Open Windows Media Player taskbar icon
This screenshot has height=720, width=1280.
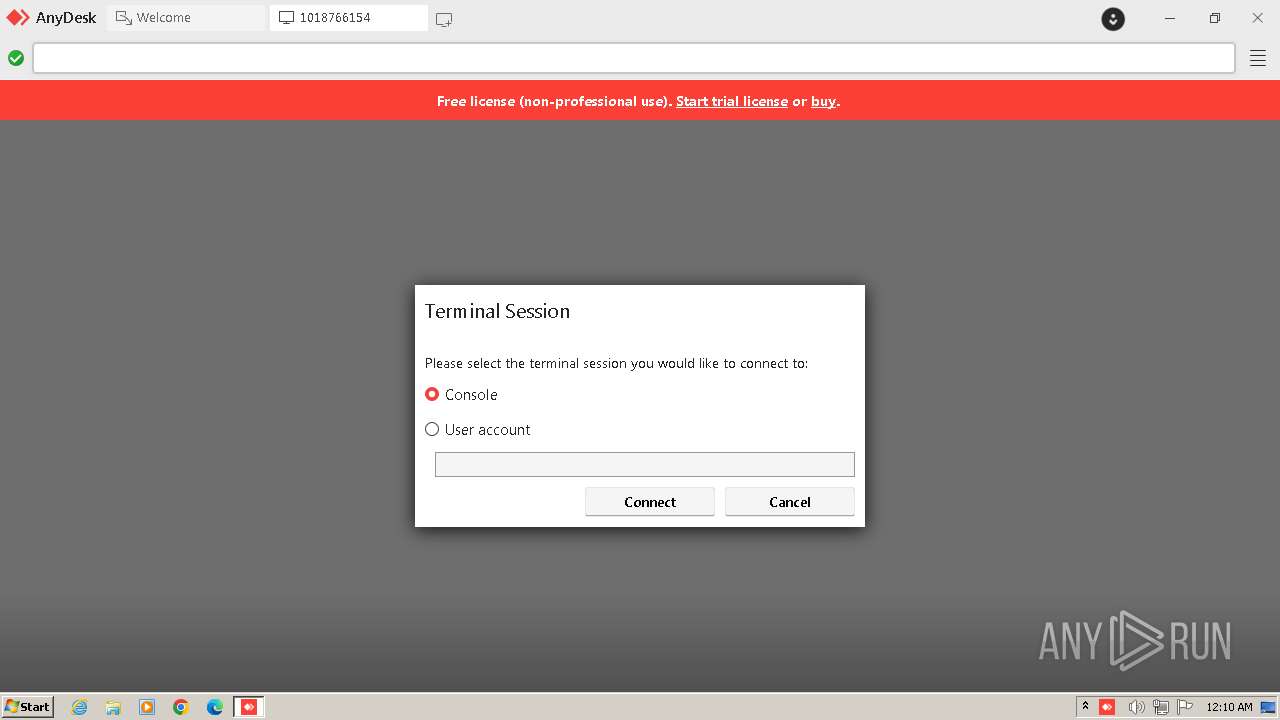tap(147, 707)
